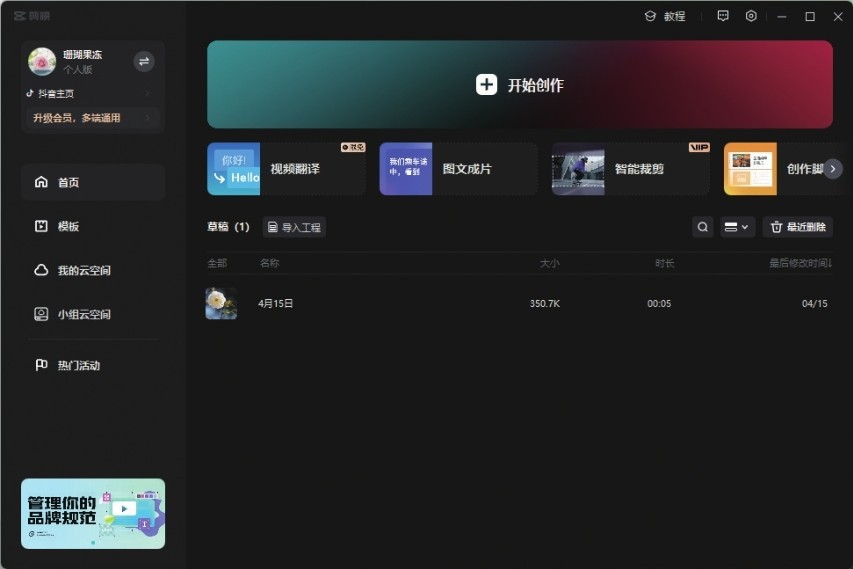Open the feedback message icon
Screen dimensions: 853x569
click(x=723, y=16)
